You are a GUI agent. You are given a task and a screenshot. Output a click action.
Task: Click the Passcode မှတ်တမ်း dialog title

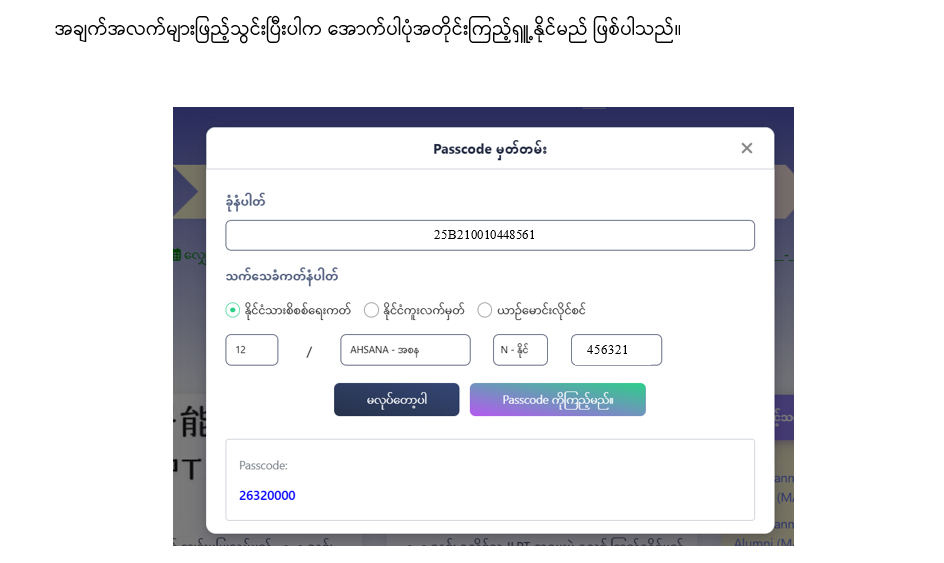tap(489, 149)
